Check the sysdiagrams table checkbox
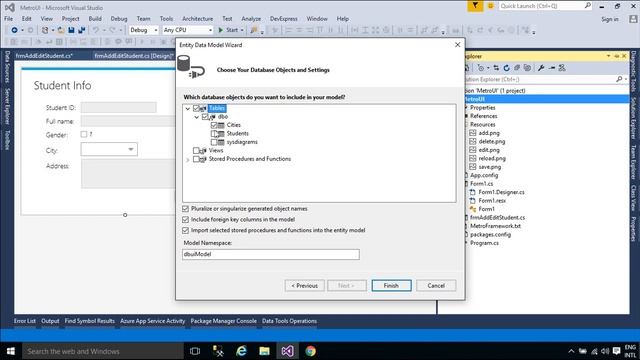 tap(214, 142)
